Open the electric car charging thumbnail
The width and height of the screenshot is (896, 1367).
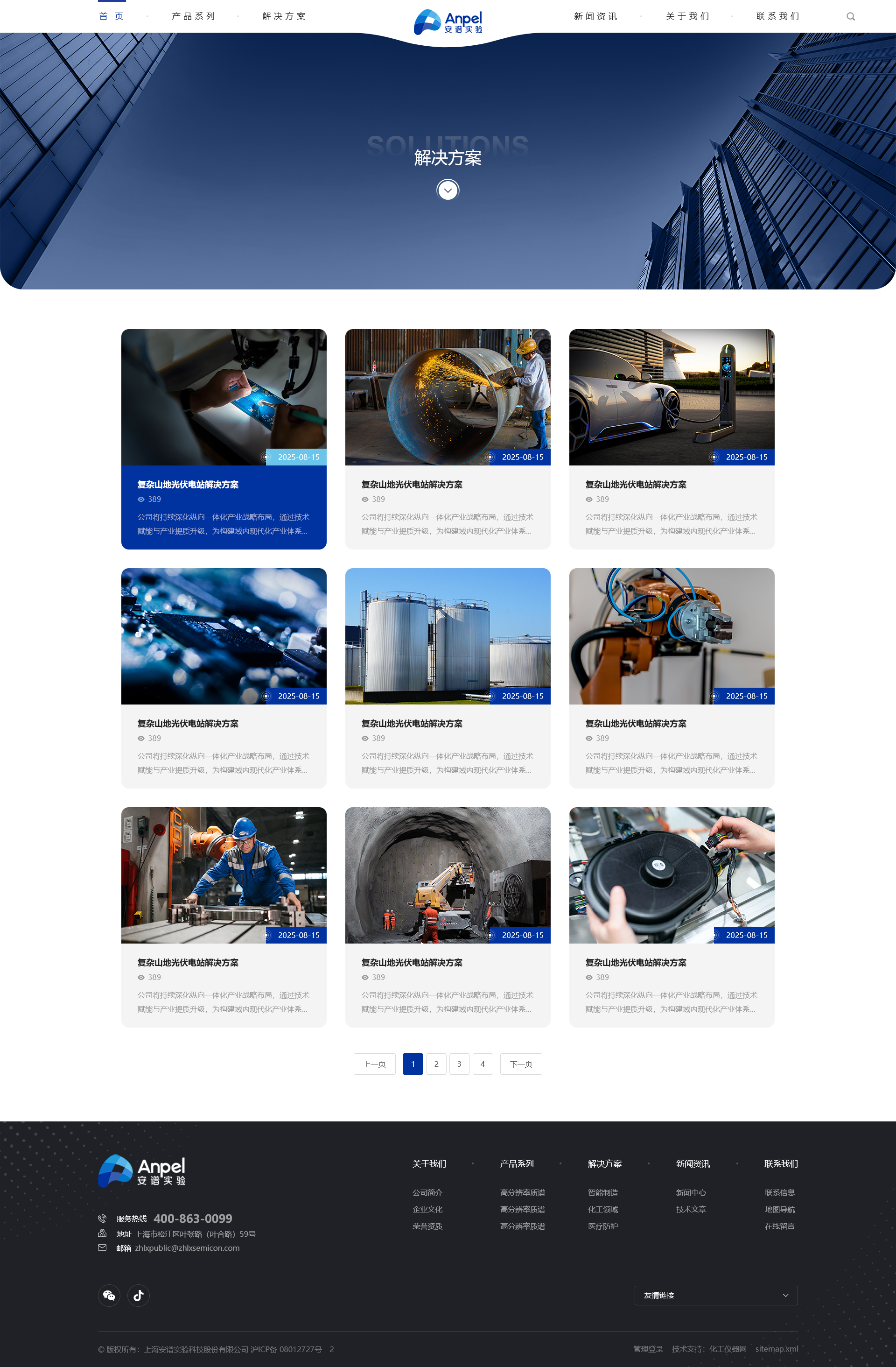tap(672, 397)
